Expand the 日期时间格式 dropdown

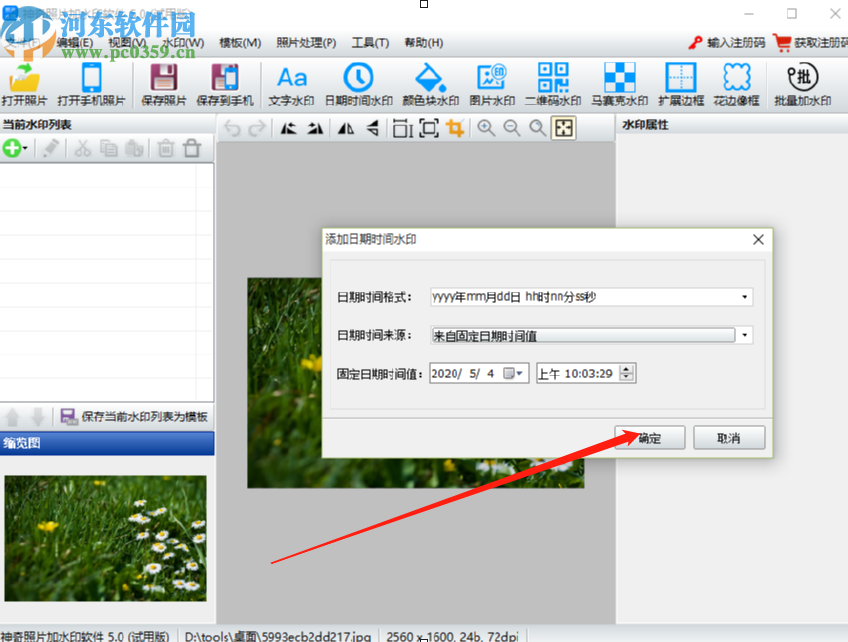pyautogui.click(x=744, y=297)
